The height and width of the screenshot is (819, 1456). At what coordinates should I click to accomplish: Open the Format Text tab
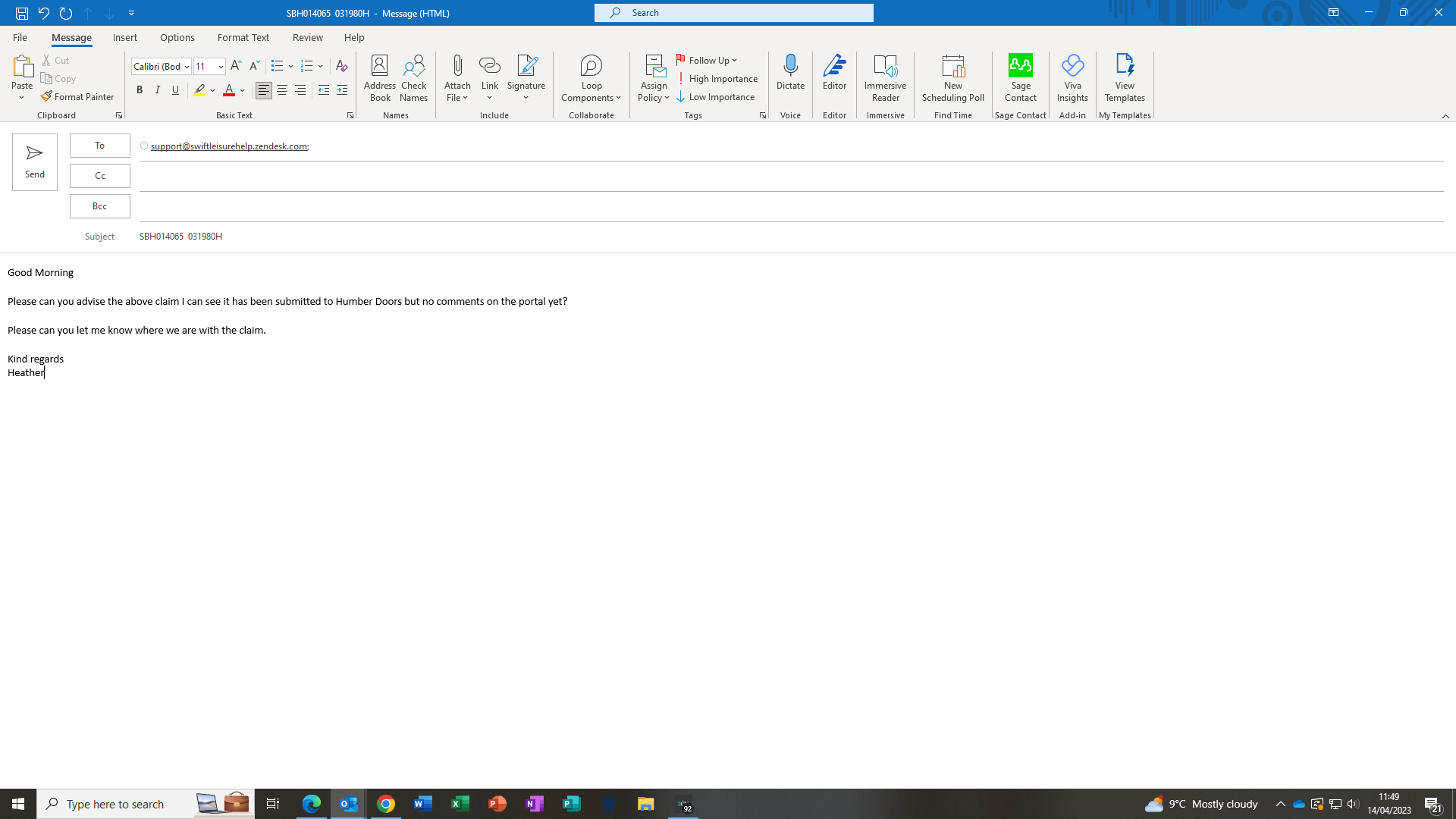pos(243,37)
